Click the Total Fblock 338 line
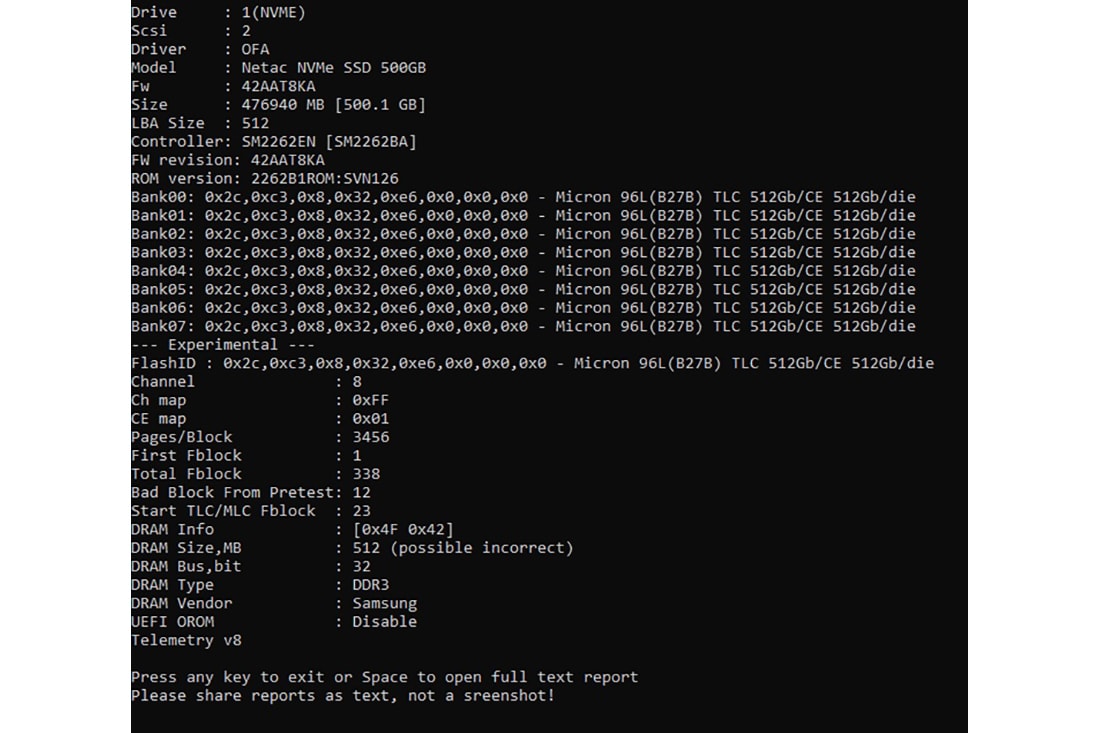 255,473
